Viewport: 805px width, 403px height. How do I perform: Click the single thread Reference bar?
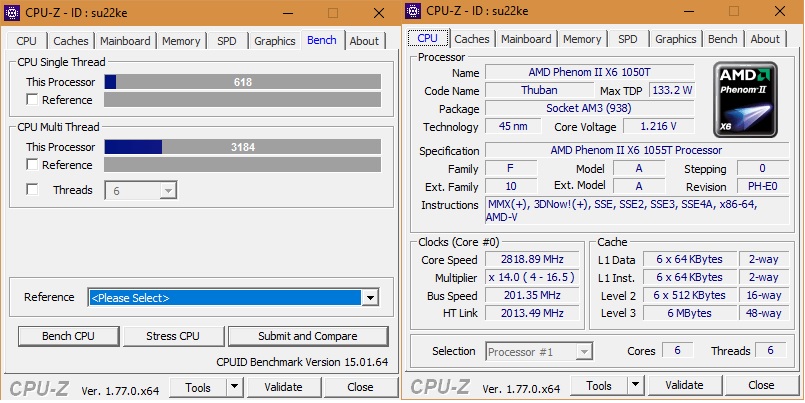(243, 100)
